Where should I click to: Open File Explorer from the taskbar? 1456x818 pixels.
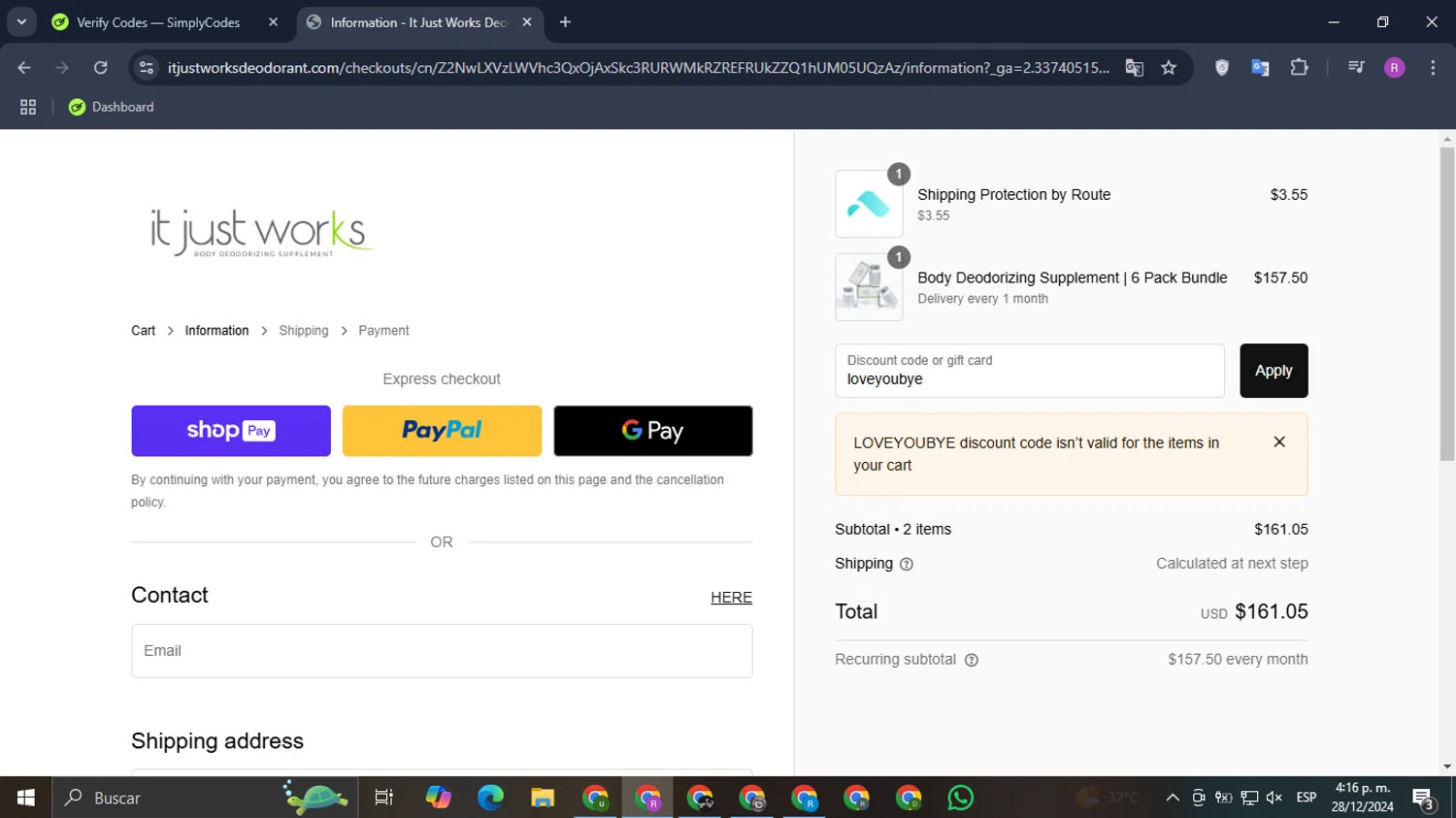point(542,798)
